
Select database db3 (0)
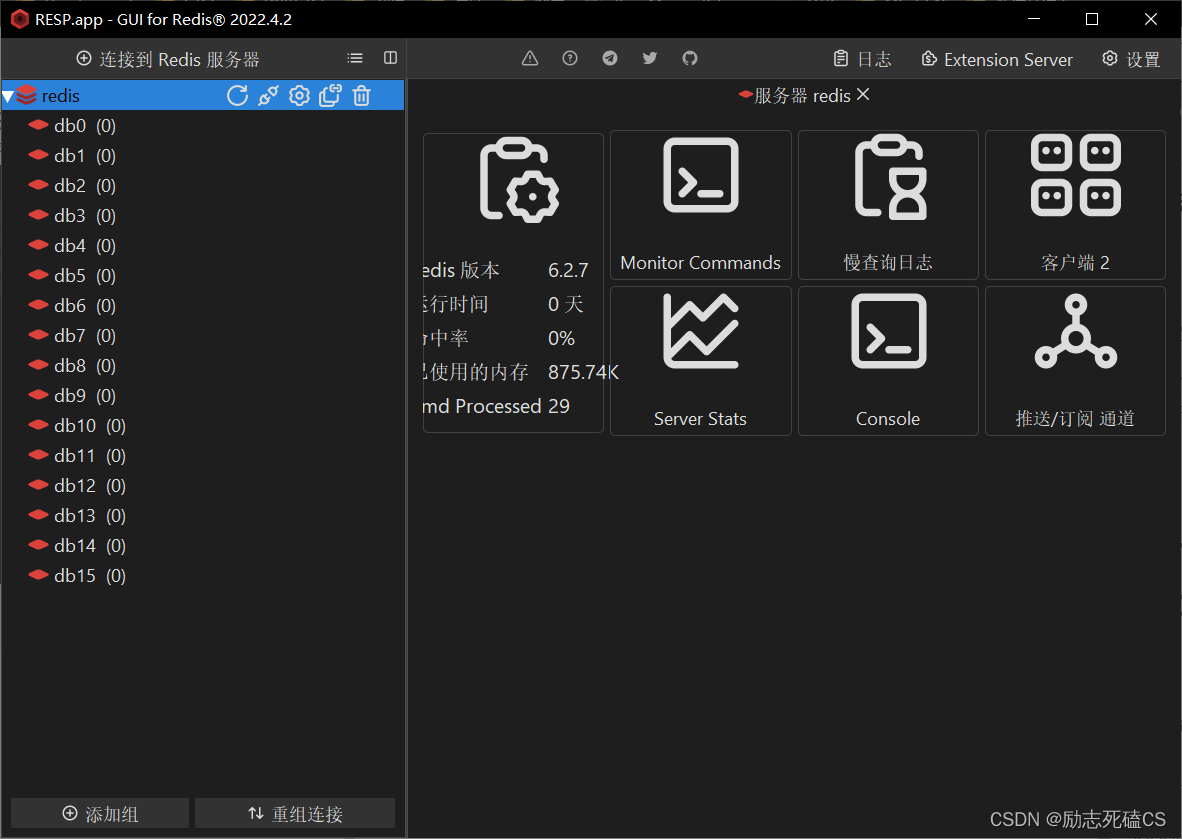(x=72, y=216)
